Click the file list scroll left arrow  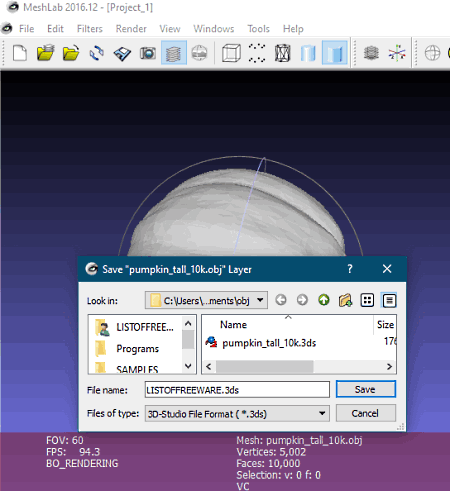[x=209, y=367]
